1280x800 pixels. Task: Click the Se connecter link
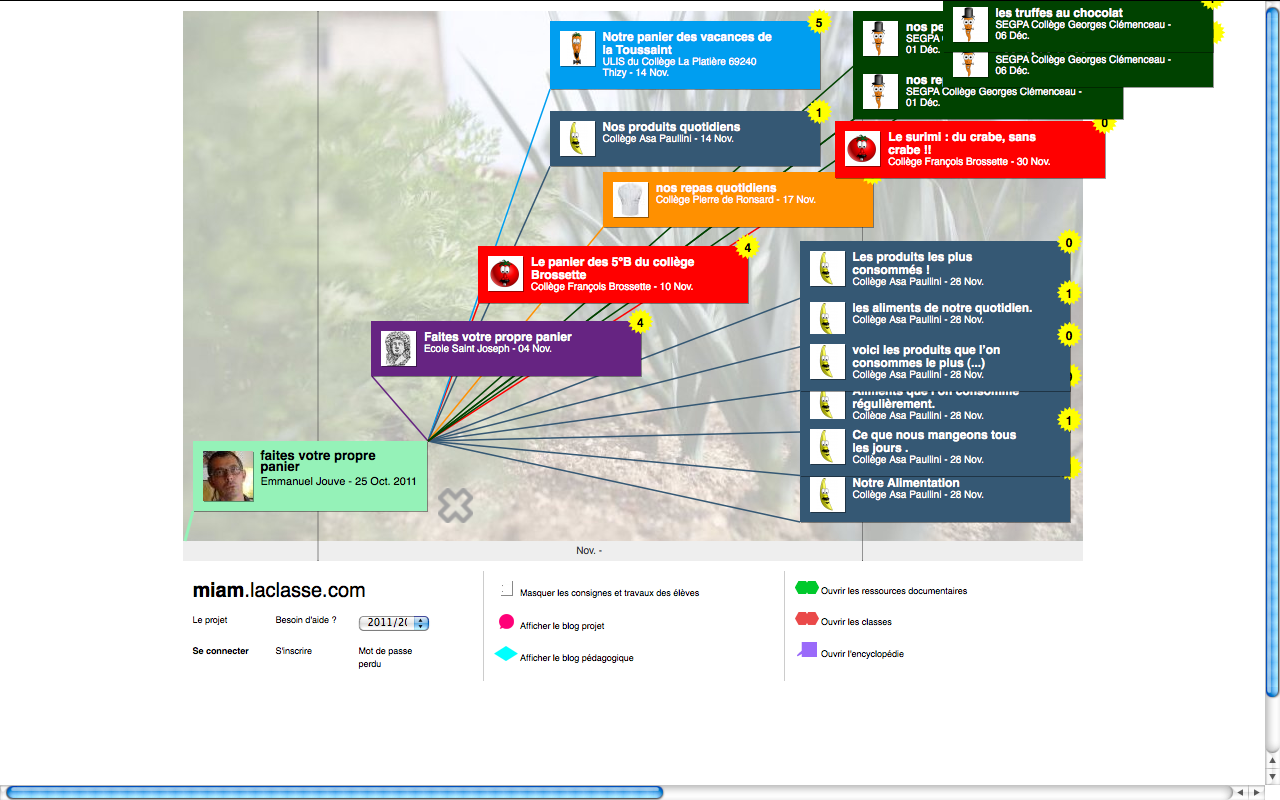pyautogui.click(x=220, y=651)
